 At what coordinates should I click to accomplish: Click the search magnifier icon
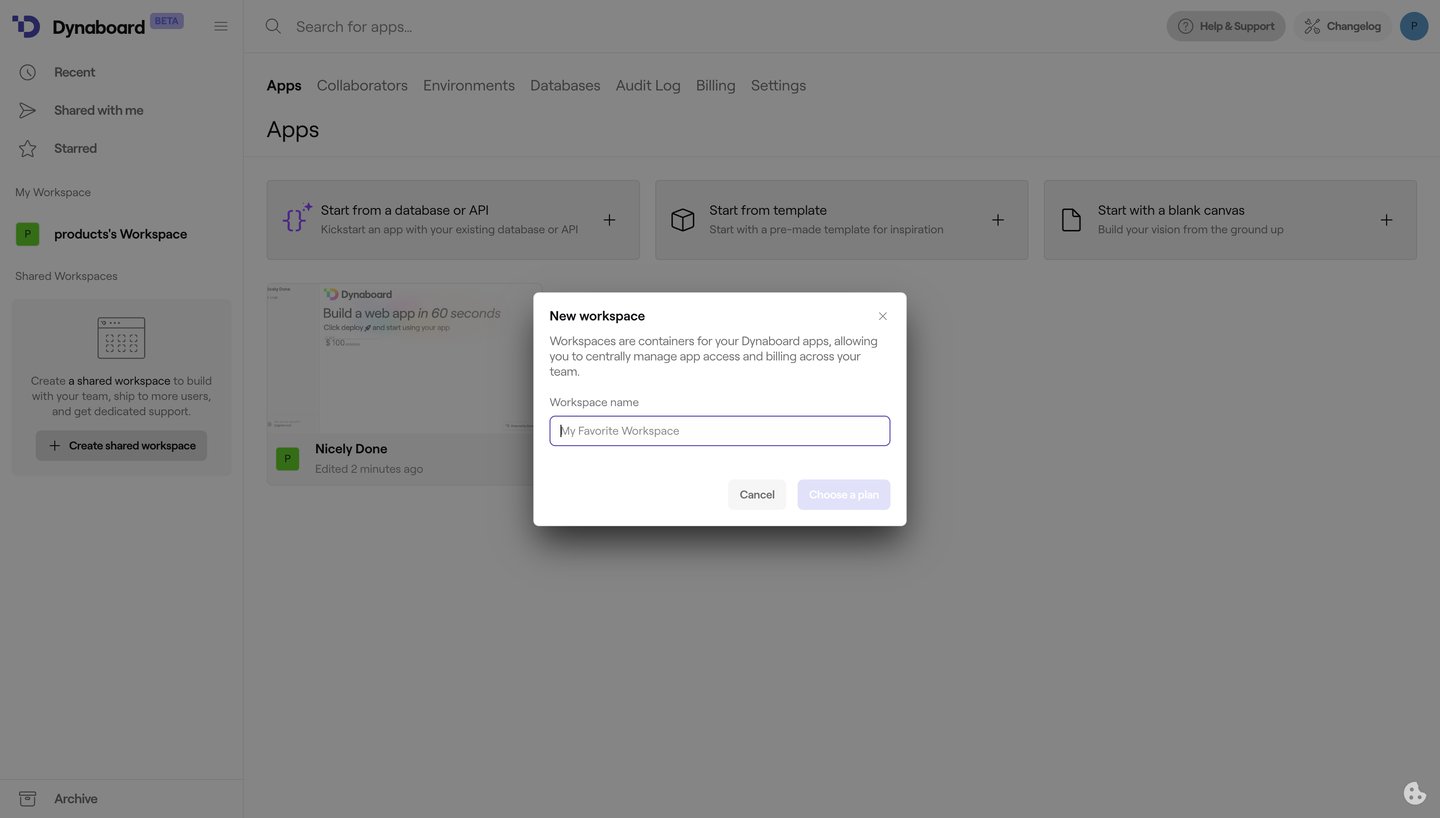[273, 26]
